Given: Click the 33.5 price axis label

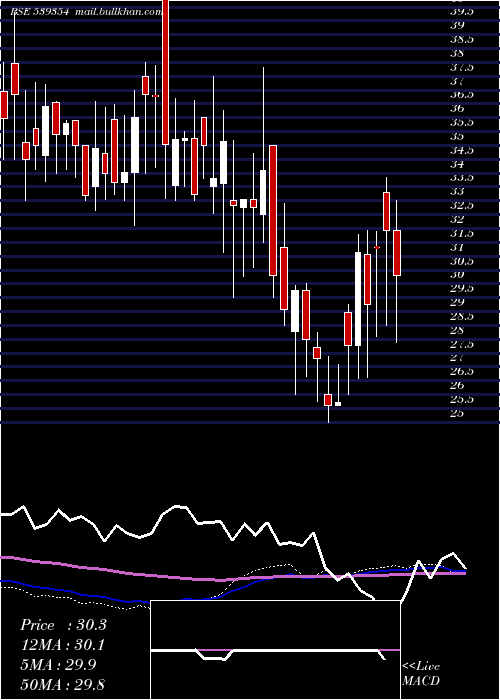Looking at the screenshot, I should (461, 178).
